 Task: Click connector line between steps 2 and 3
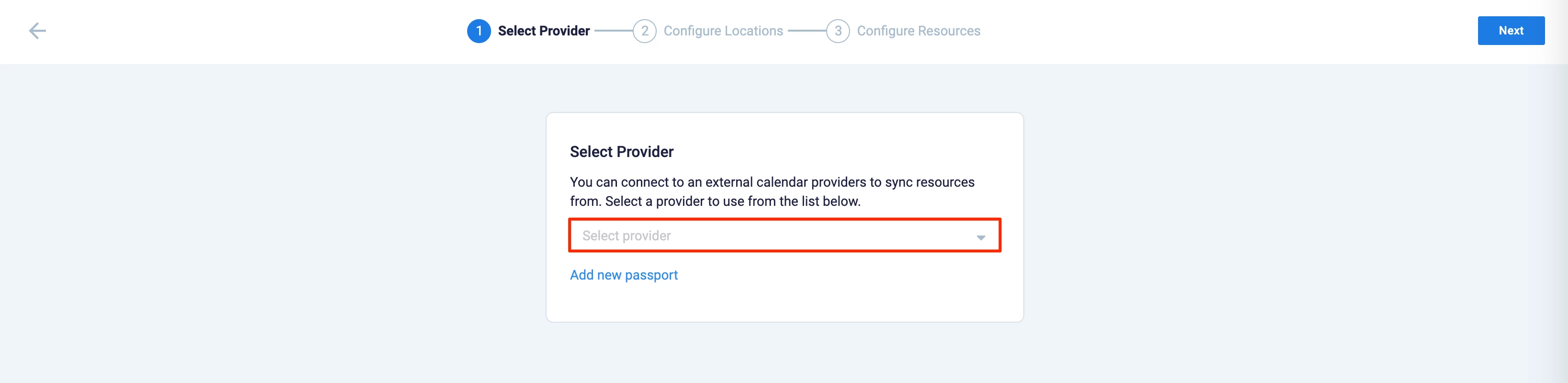click(x=806, y=31)
